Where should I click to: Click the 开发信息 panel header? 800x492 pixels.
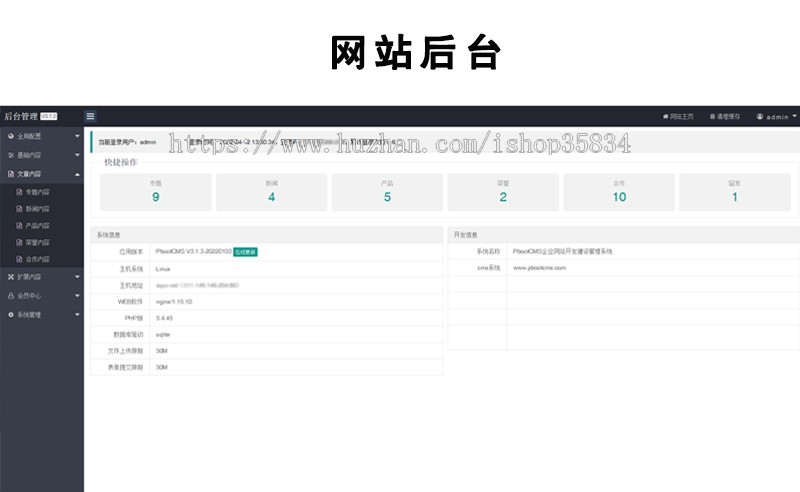(623, 235)
